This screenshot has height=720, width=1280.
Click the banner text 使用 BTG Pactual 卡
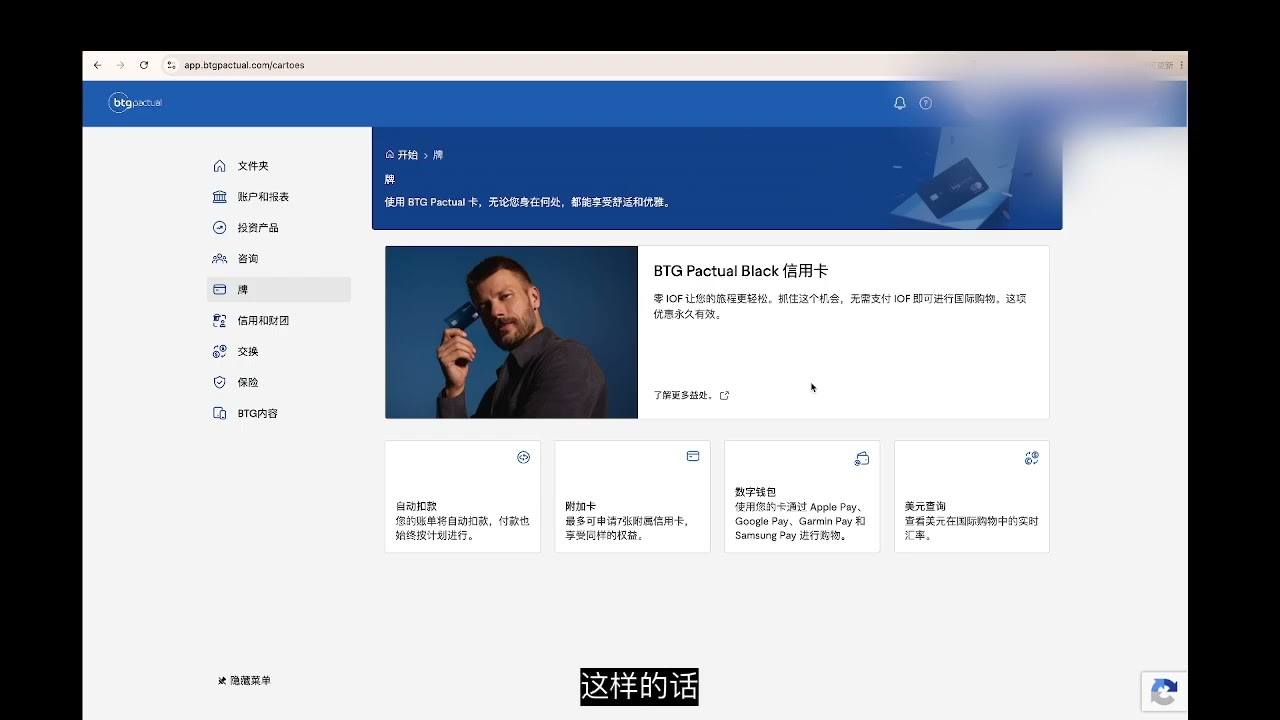528,202
